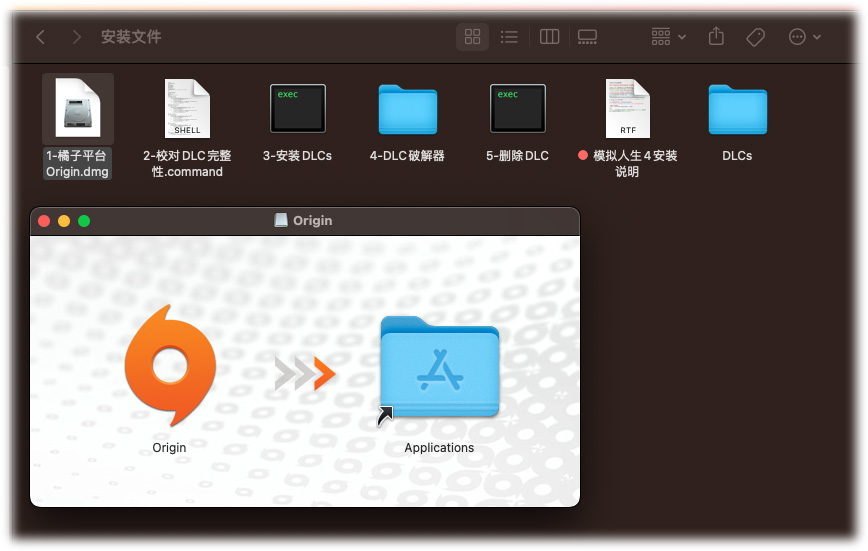
Task: Go back in Finder navigation
Action: tap(40, 37)
